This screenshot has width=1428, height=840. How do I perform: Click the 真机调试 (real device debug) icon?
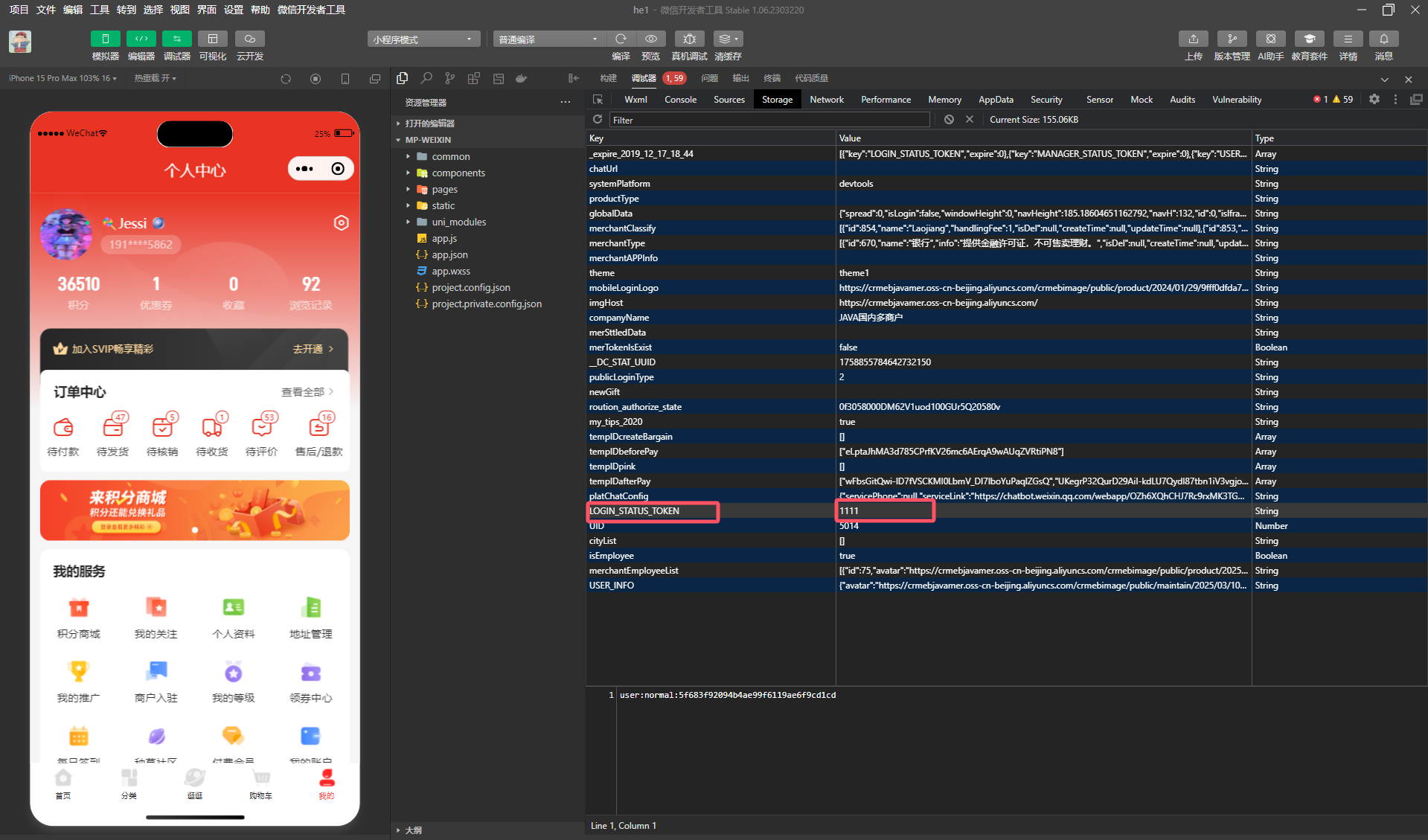click(689, 39)
